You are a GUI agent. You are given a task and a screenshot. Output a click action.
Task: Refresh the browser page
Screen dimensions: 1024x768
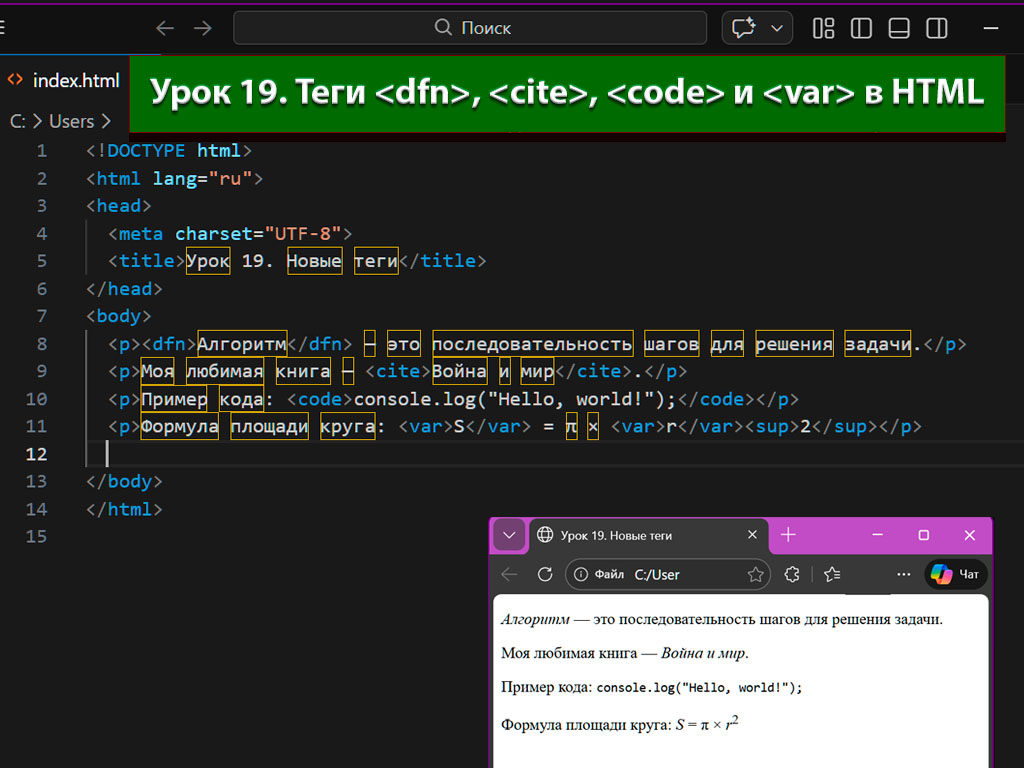point(545,574)
